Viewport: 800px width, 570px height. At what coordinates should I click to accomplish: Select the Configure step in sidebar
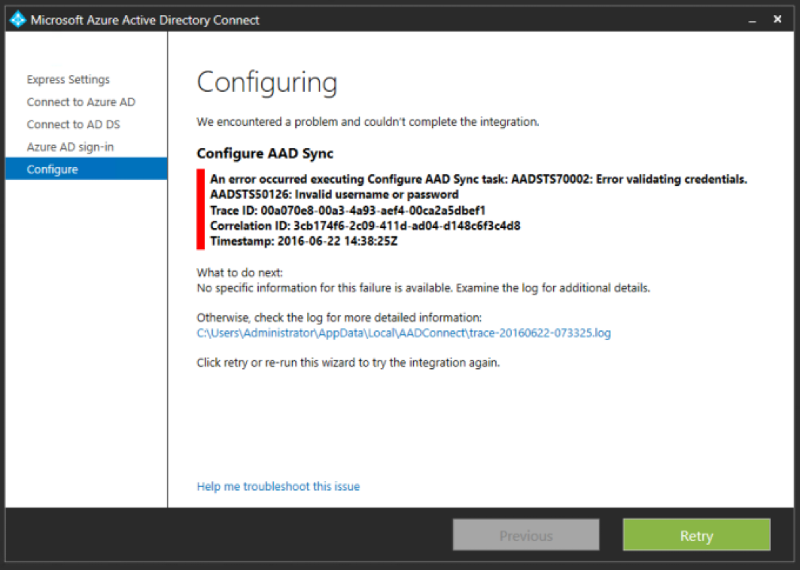86,169
